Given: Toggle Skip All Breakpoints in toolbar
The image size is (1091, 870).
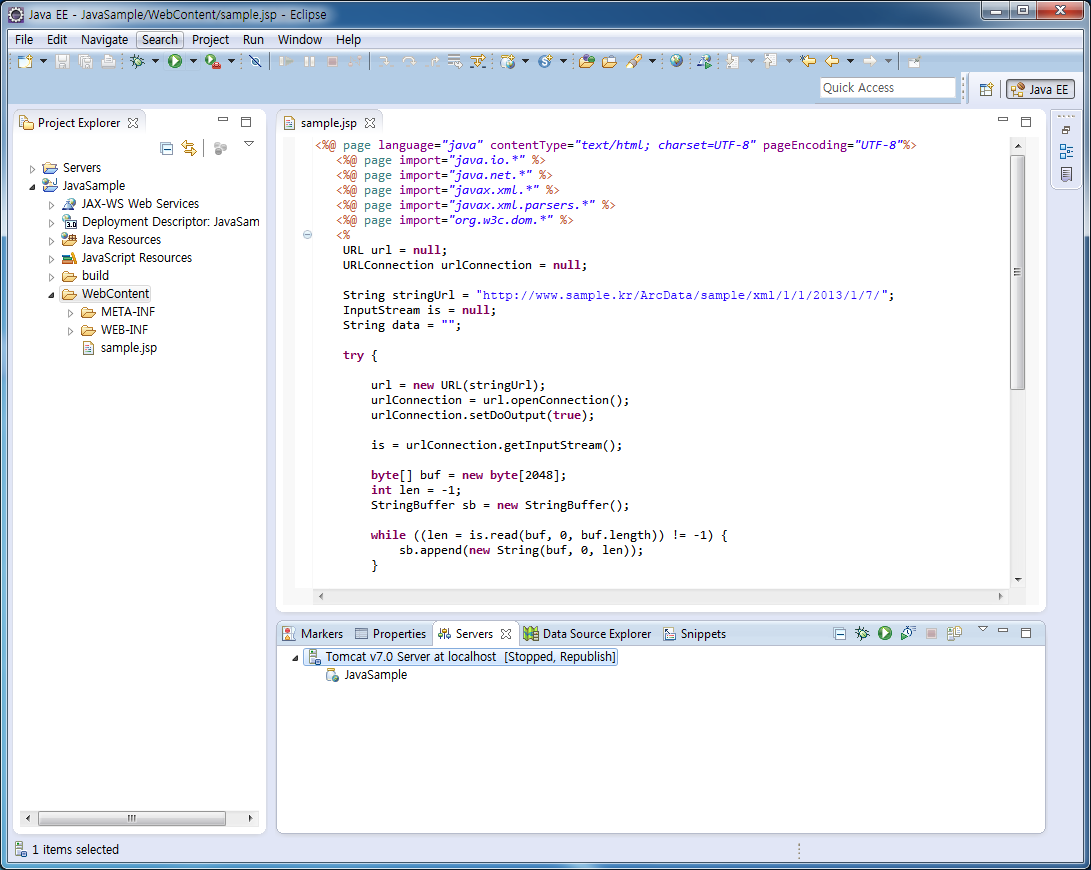Looking at the screenshot, I should click(255, 62).
